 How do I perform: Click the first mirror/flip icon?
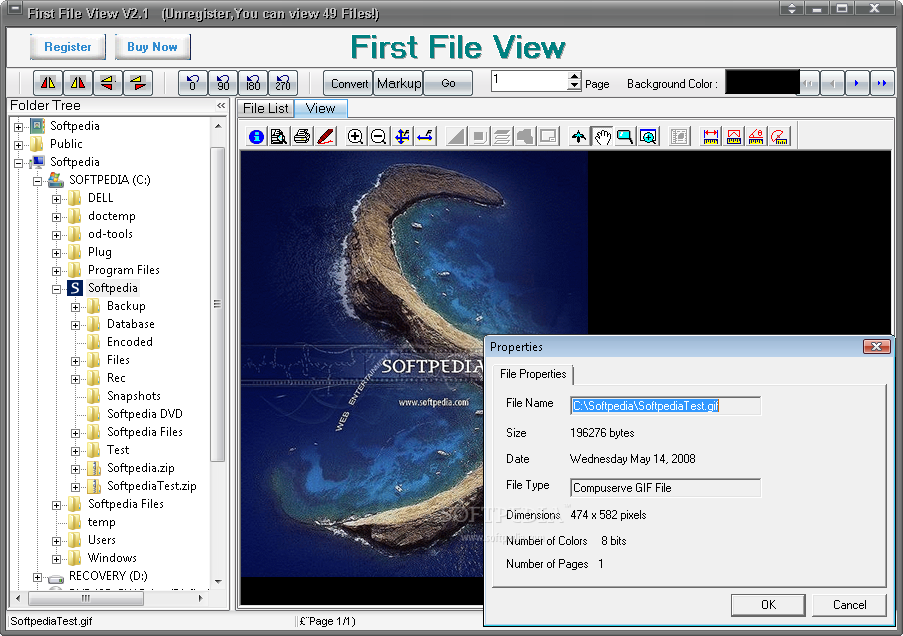(x=48, y=83)
